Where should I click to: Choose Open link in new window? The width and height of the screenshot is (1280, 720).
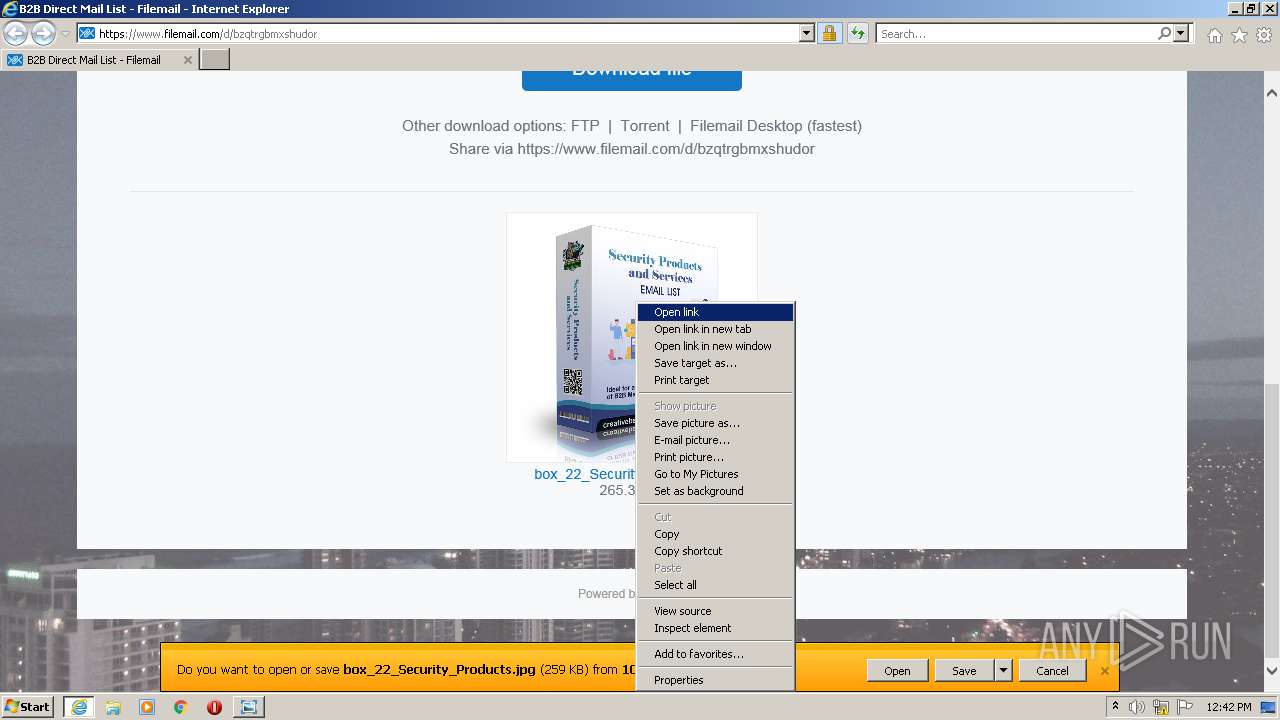(x=716, y=346)
